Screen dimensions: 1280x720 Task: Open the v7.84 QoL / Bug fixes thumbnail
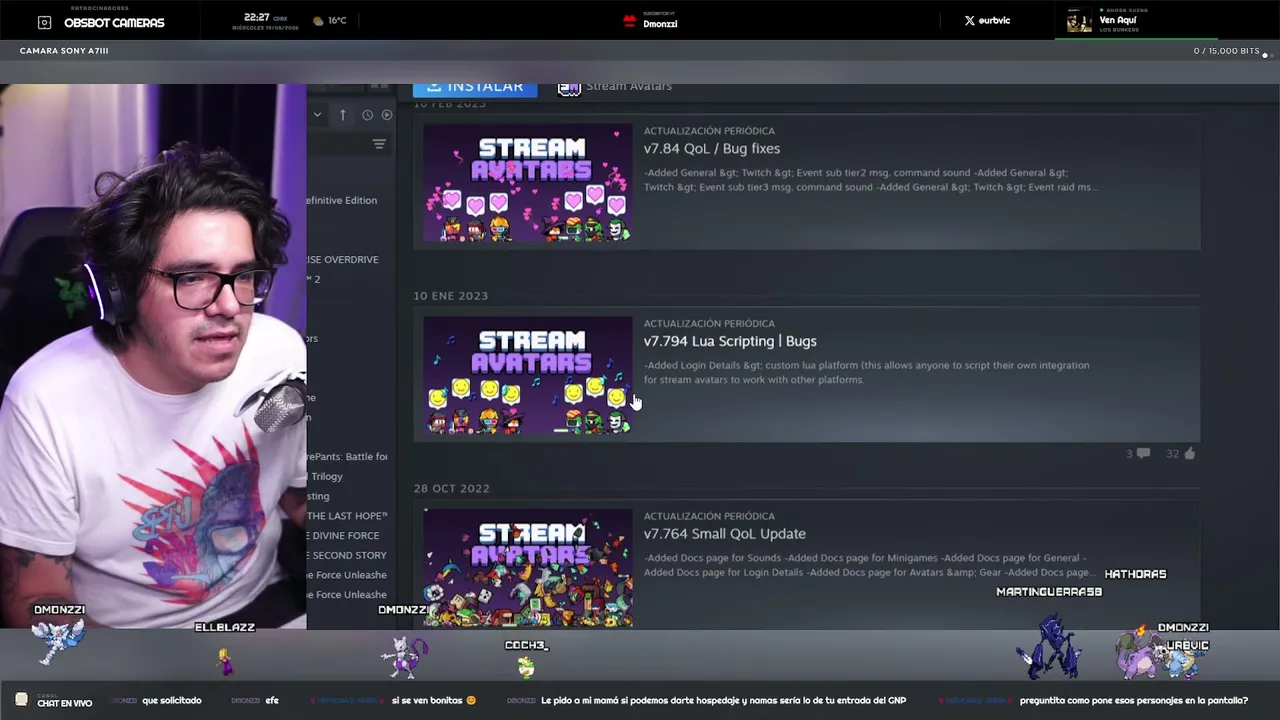point(528,182)
